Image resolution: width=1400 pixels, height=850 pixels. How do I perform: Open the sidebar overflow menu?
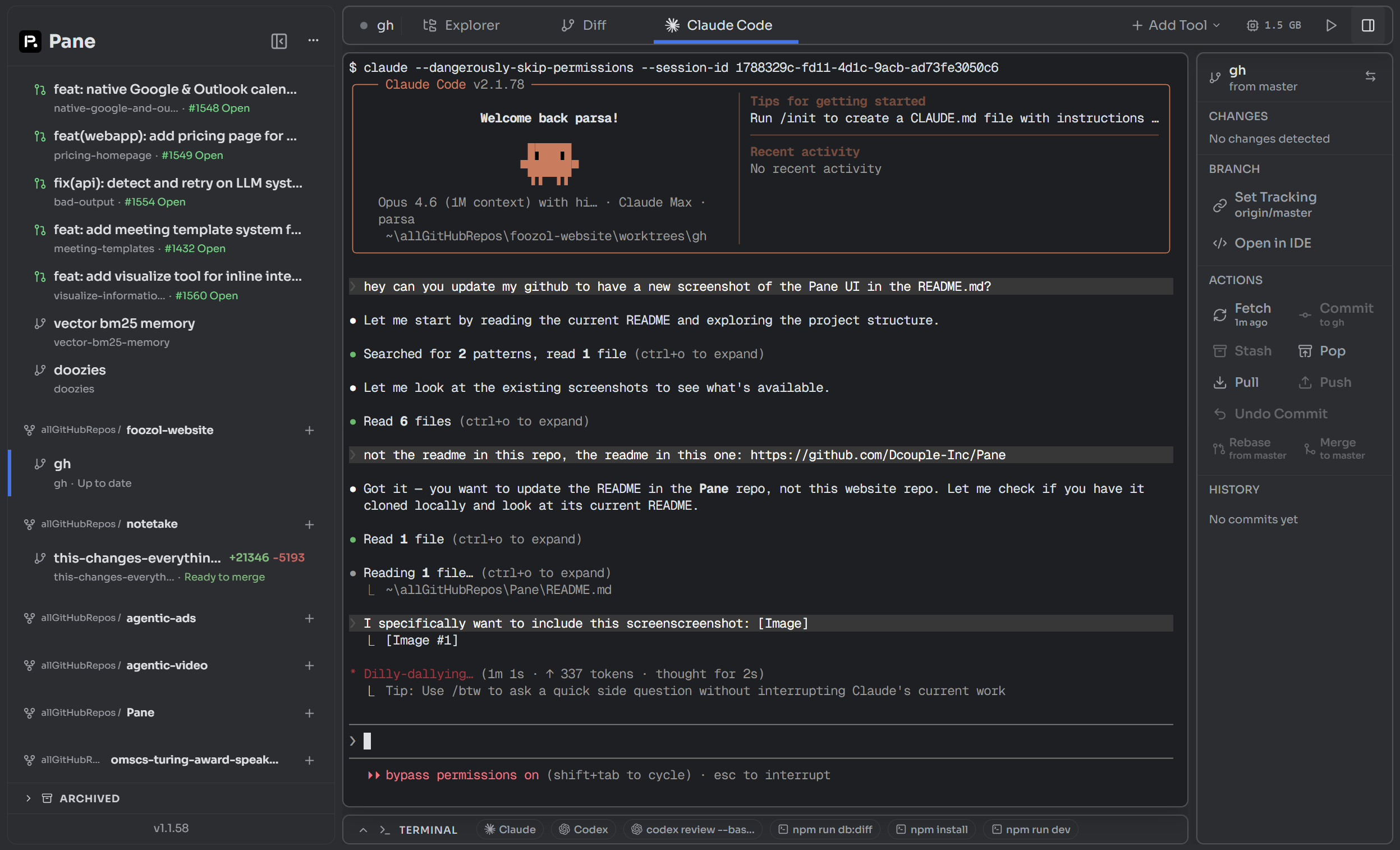click(314, 40)
